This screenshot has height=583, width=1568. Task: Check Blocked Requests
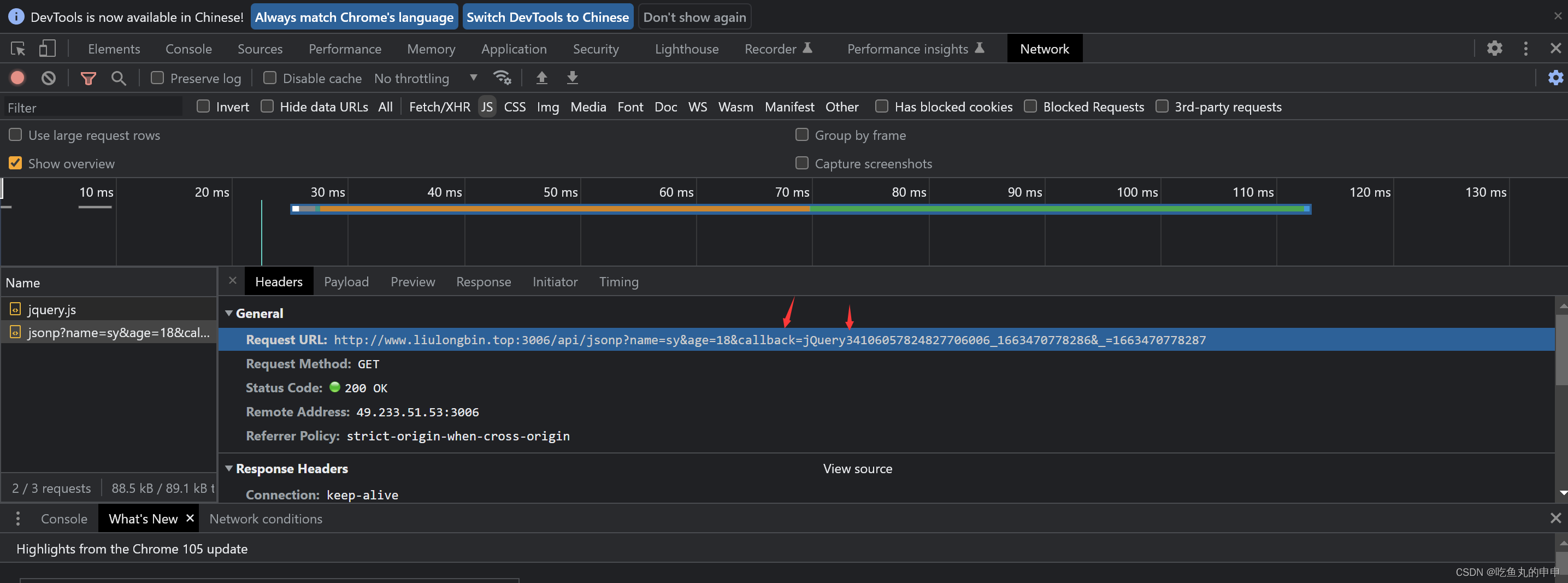tap(1030, 107)
